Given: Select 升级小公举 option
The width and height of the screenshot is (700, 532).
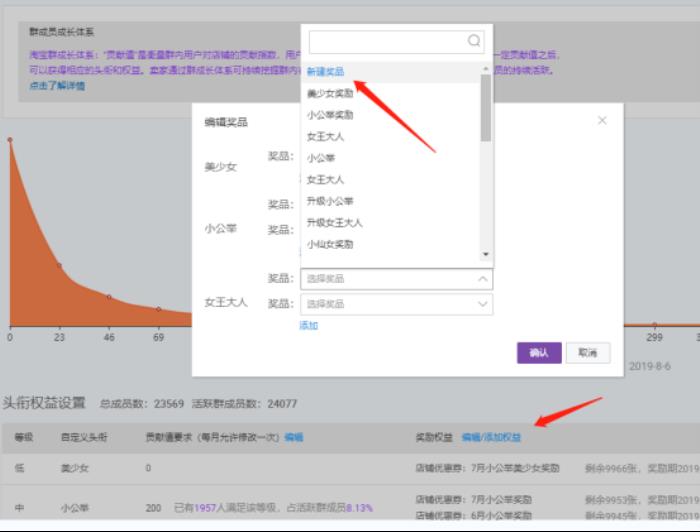Looking at the screenshot, I should tap(329, 201).
